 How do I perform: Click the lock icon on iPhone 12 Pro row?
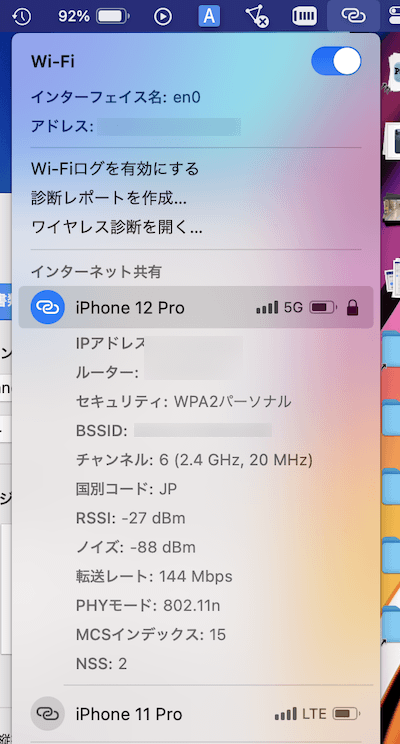(x=353, y=307)
